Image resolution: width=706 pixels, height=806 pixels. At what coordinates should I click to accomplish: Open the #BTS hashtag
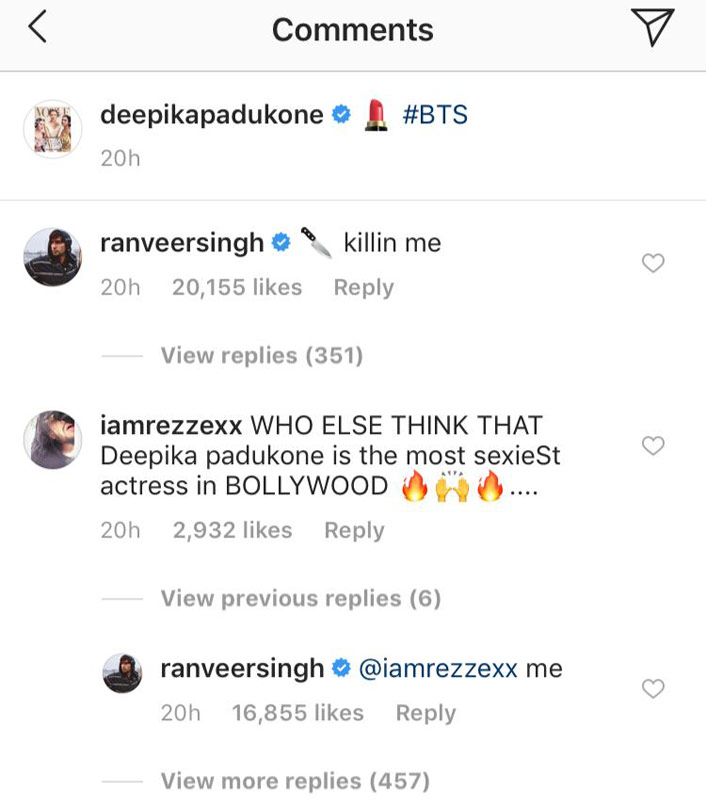434,115
